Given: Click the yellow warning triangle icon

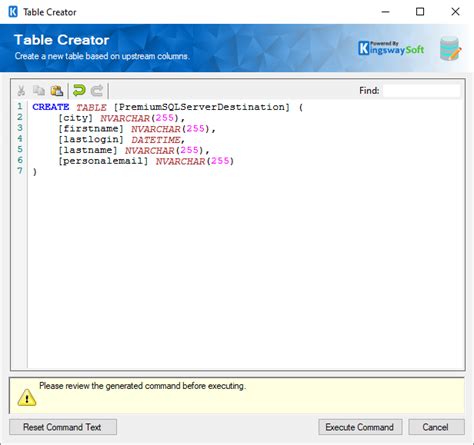Looking at the screenshot, I should [27, 397].
